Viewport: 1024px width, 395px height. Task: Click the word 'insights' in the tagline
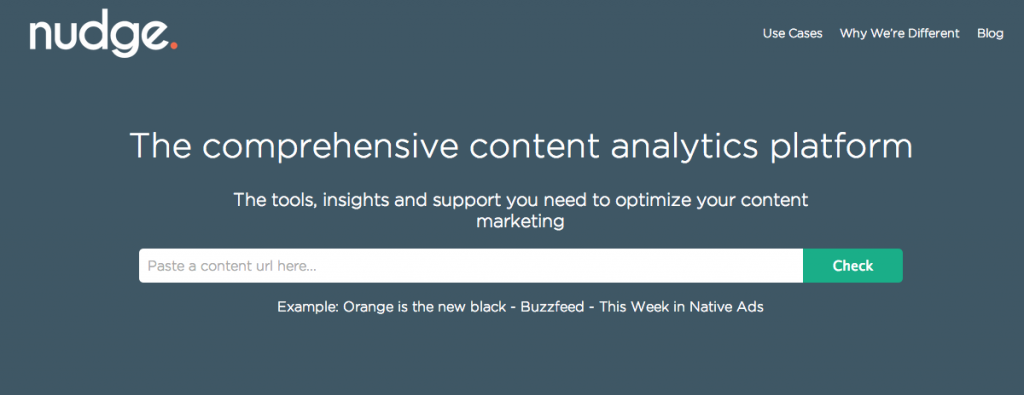355,200
